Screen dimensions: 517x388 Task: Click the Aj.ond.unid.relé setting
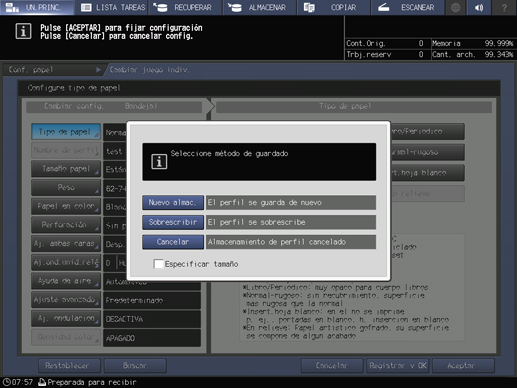(x=66, y=262)
